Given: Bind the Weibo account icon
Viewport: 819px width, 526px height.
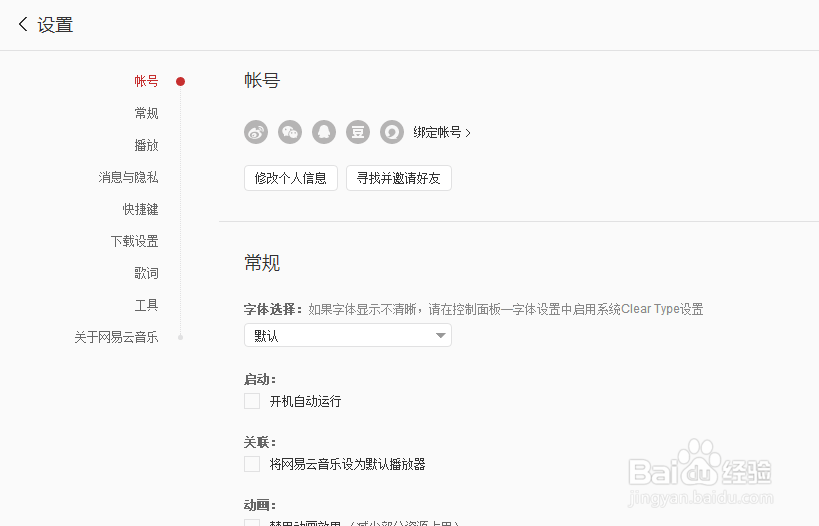Looking at the screenshot, I should point(256,132).
